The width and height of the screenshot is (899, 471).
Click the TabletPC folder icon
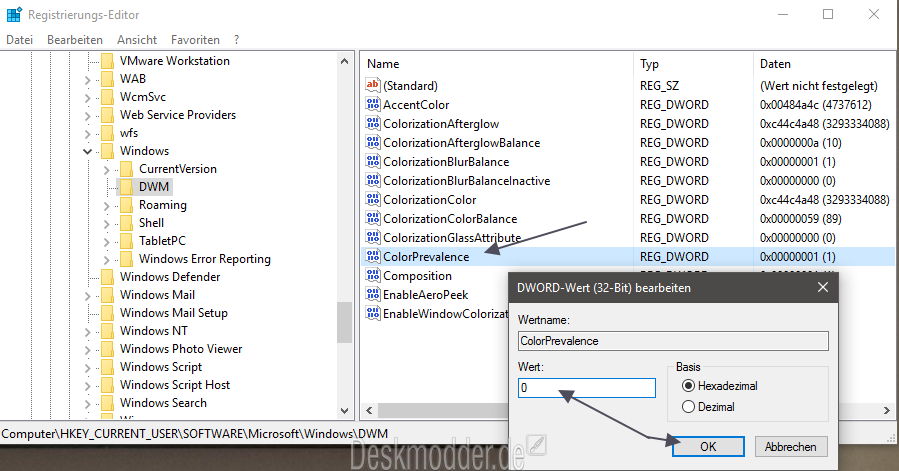127,240
